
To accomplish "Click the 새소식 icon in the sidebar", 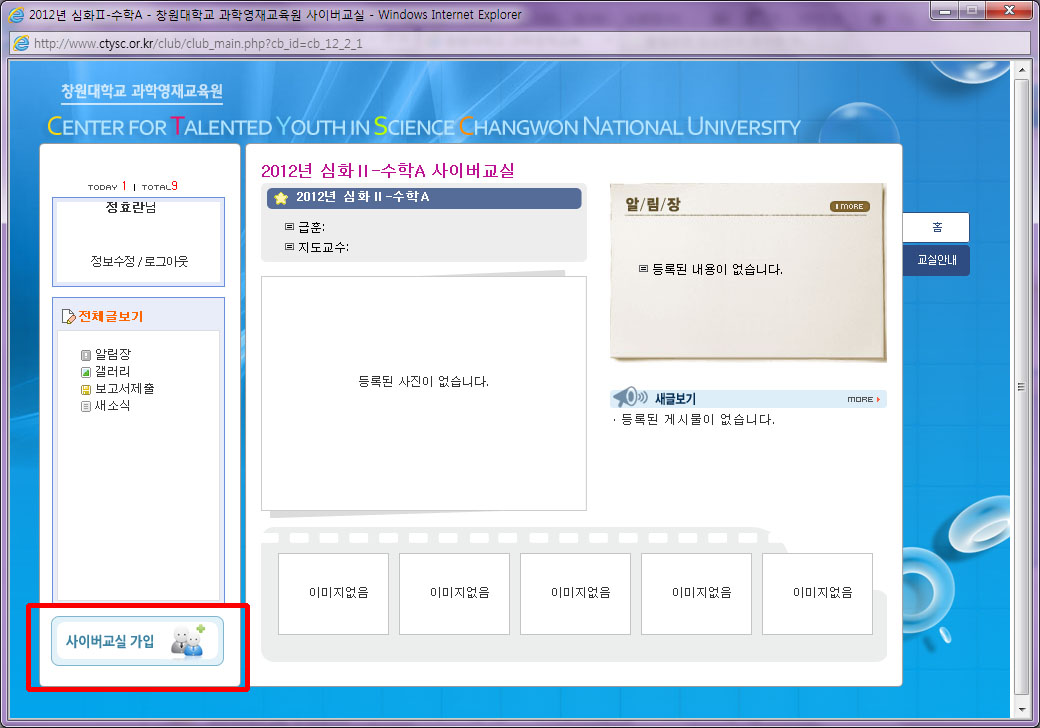I will pos(86,406).
